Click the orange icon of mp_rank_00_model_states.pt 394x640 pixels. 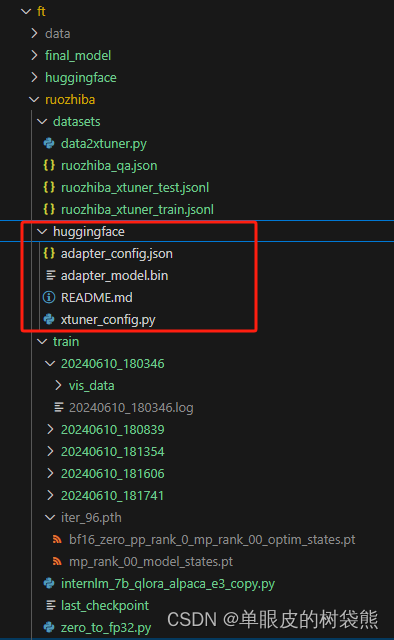(x=57, y=562)
